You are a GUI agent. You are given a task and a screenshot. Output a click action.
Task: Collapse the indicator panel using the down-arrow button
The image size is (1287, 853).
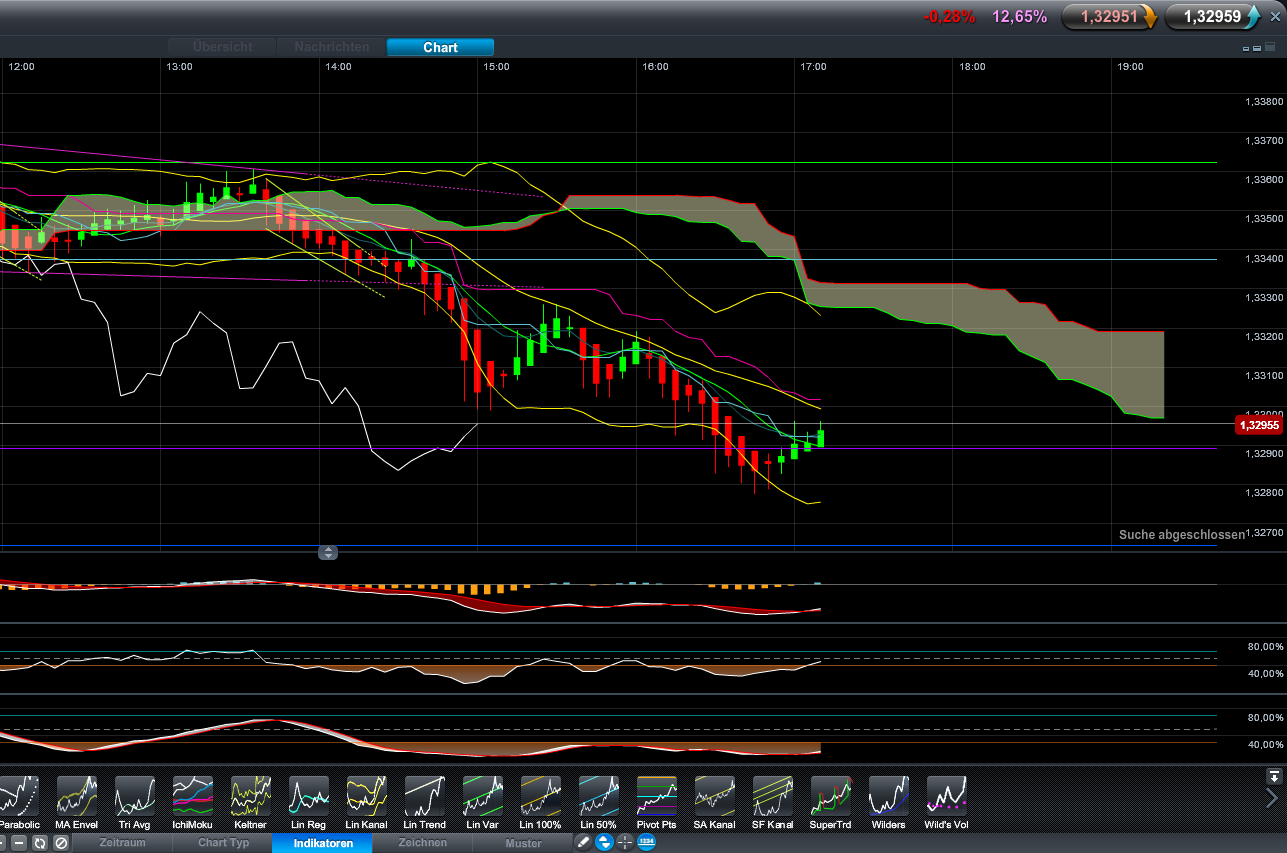[1273, 776]
